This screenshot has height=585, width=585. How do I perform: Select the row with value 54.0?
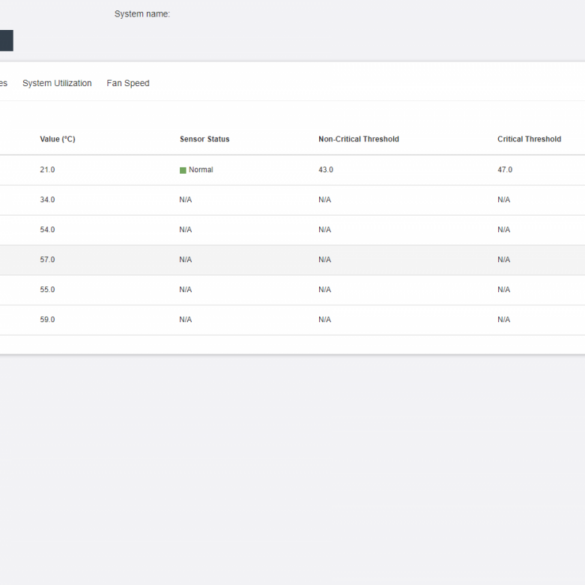[x=292, y=230]
